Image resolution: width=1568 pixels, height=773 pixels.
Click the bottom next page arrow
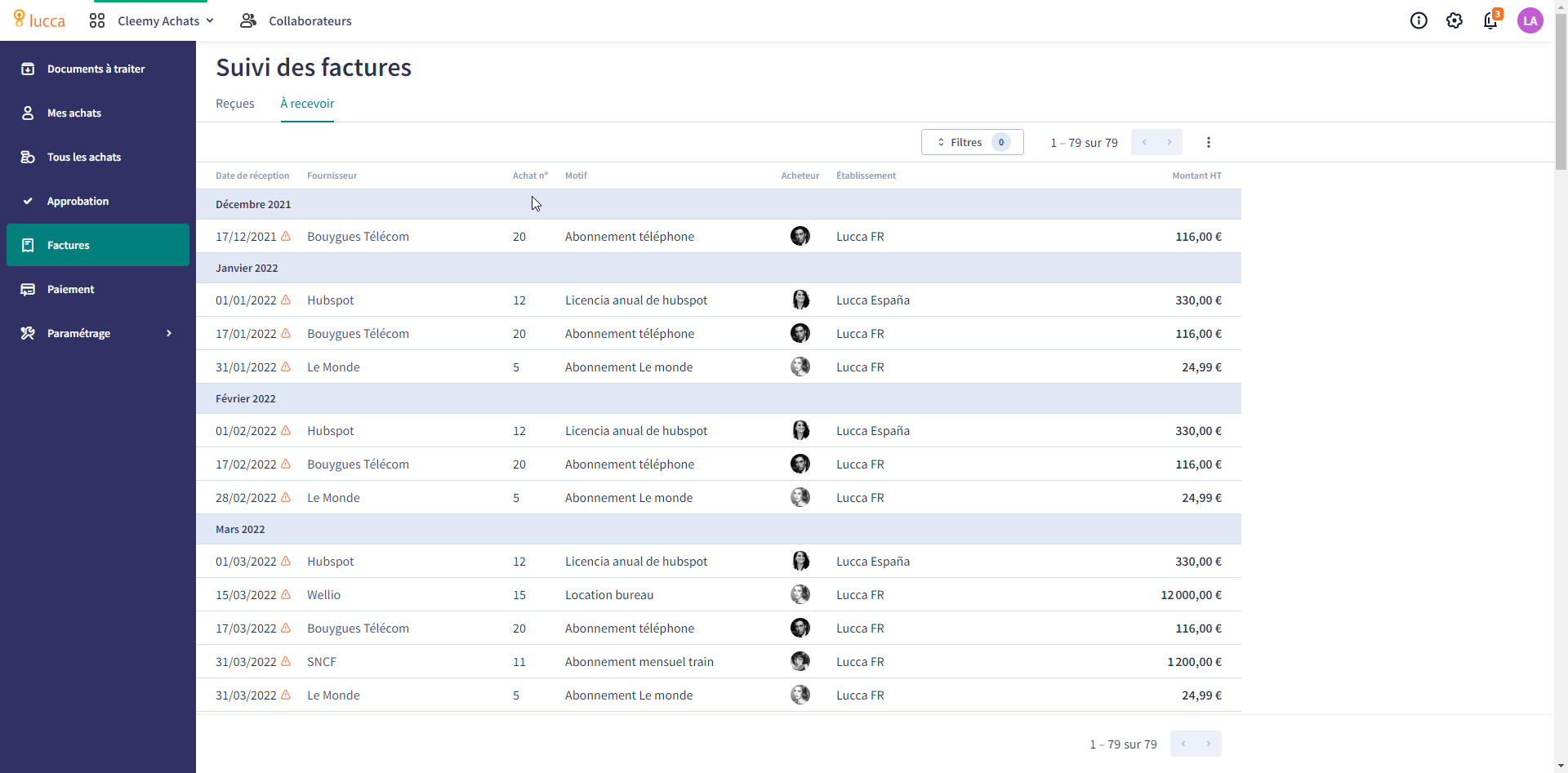[x=1209, y=744]
